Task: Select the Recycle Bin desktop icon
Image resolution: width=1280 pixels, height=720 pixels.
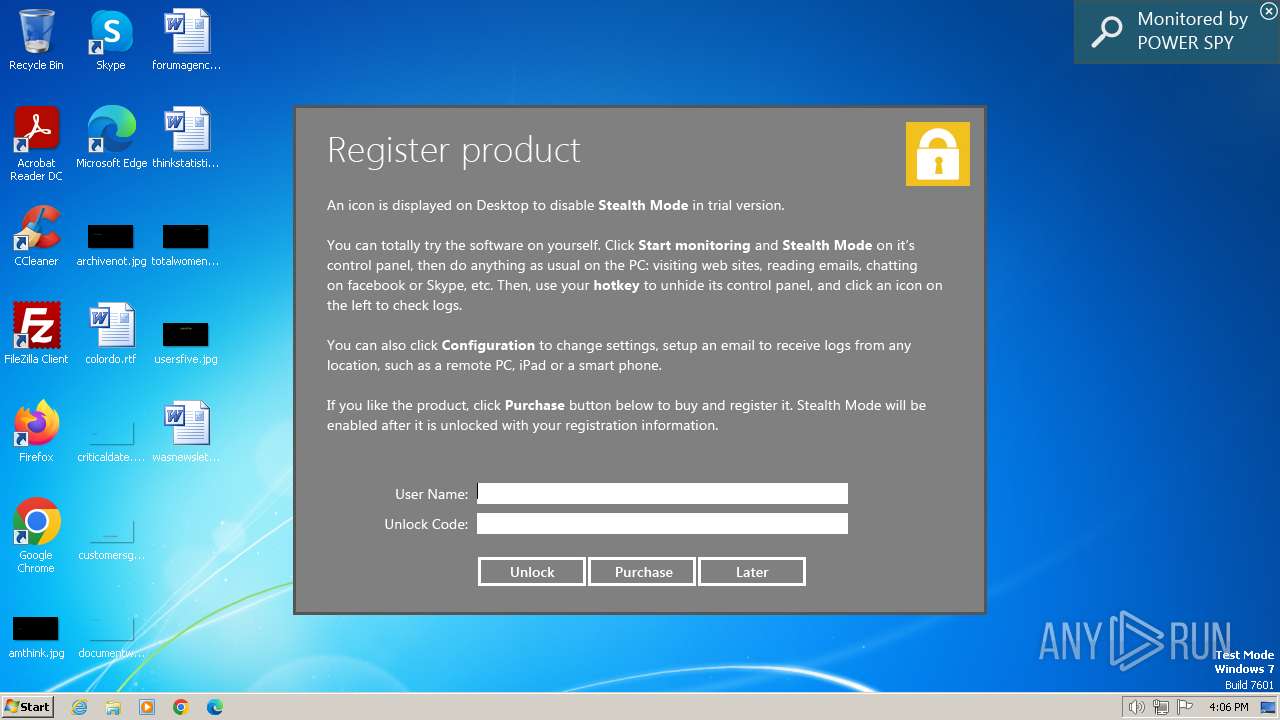Action: (36, 40)
